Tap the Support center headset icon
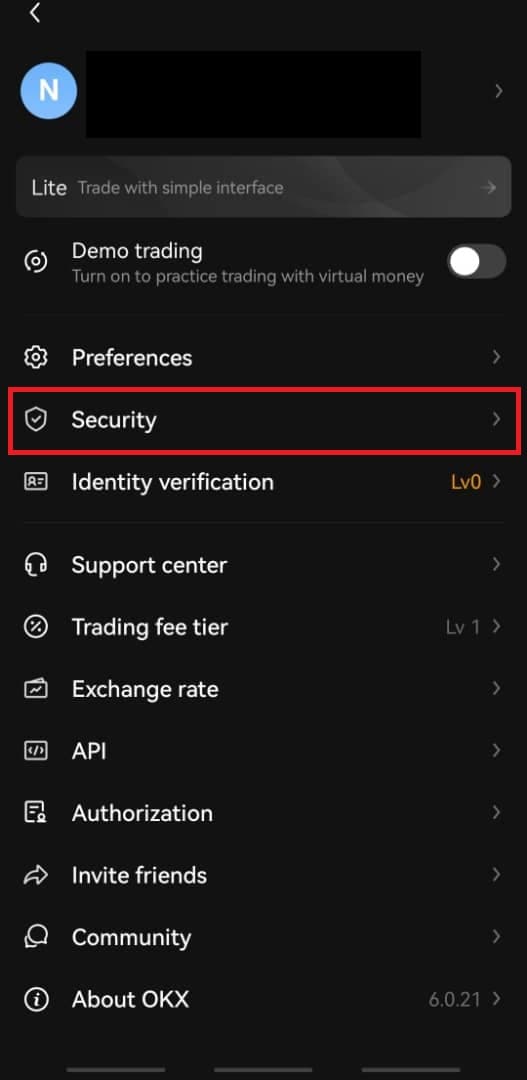 tap(36, 565)
